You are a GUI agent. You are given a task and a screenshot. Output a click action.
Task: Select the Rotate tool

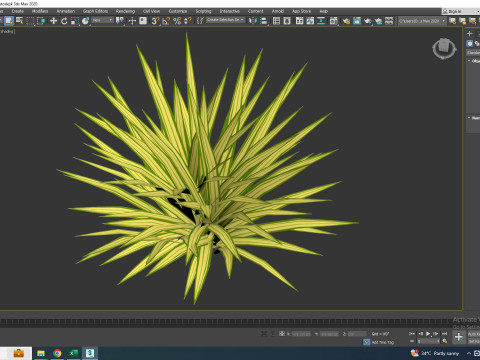click(x=64, y=21)
